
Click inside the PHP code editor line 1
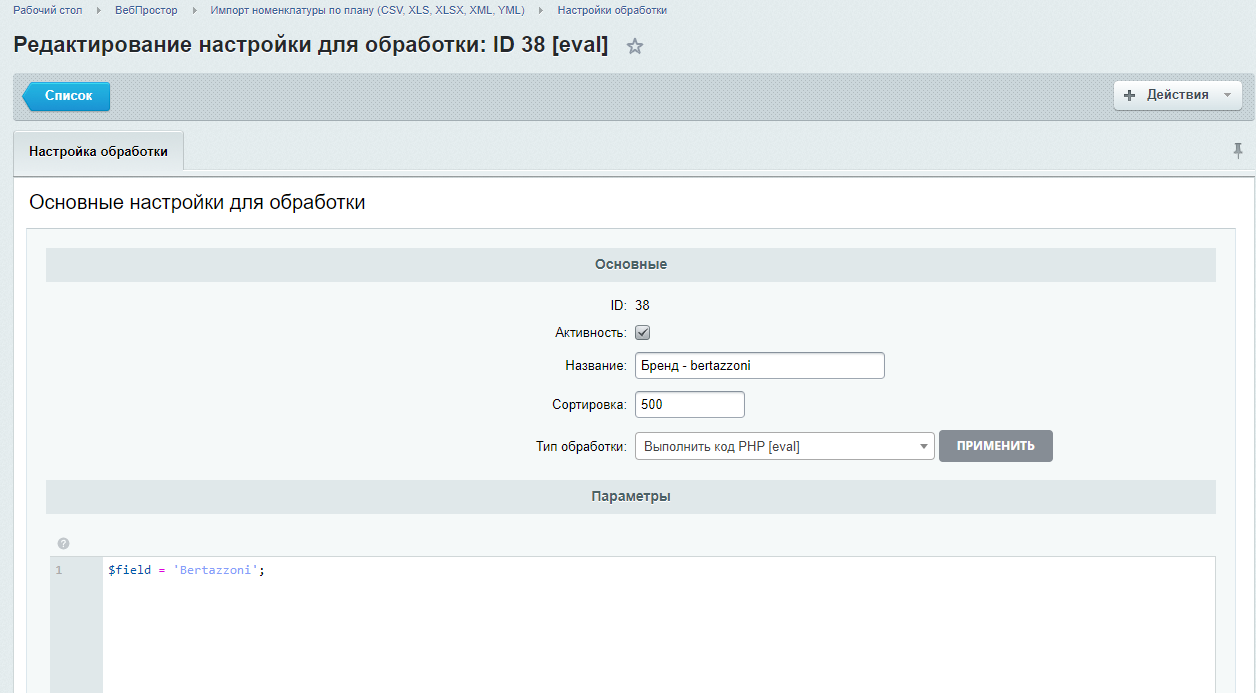(659, 570)
